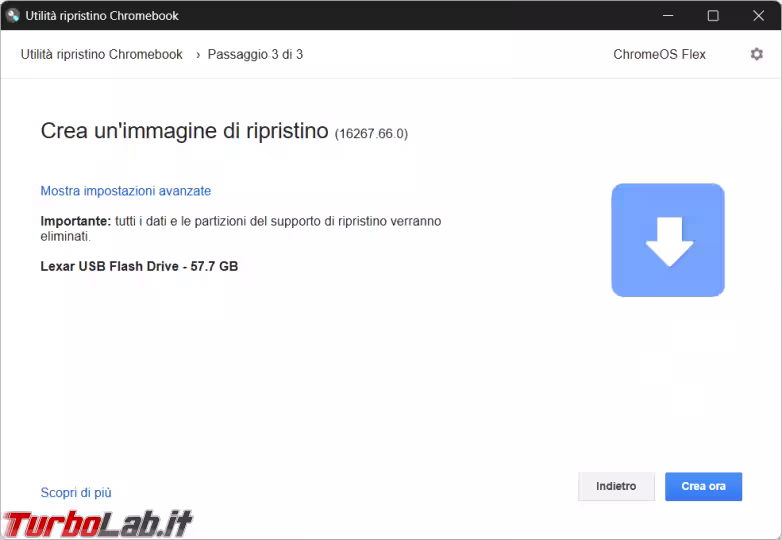The width and height of the screenshot is (782, 540).
Task: Minimize the recovery utility window
Action: point(667,15)
